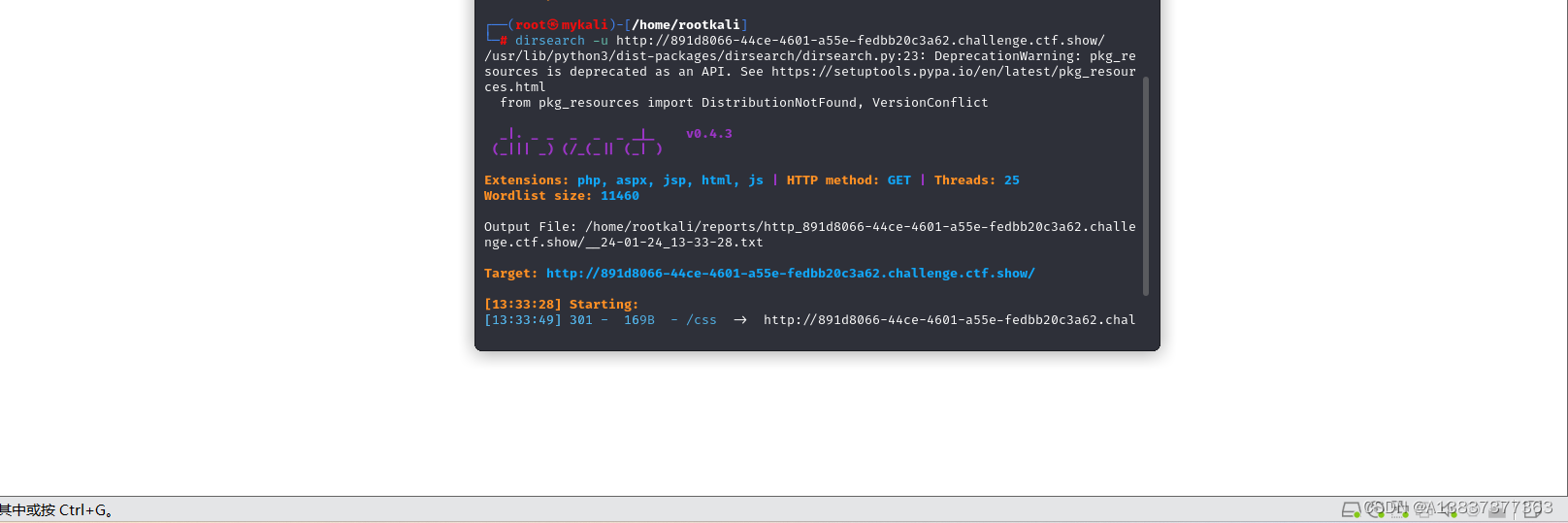
Task: Click the -u flag in the command
Action: click(x=601, y=40)
